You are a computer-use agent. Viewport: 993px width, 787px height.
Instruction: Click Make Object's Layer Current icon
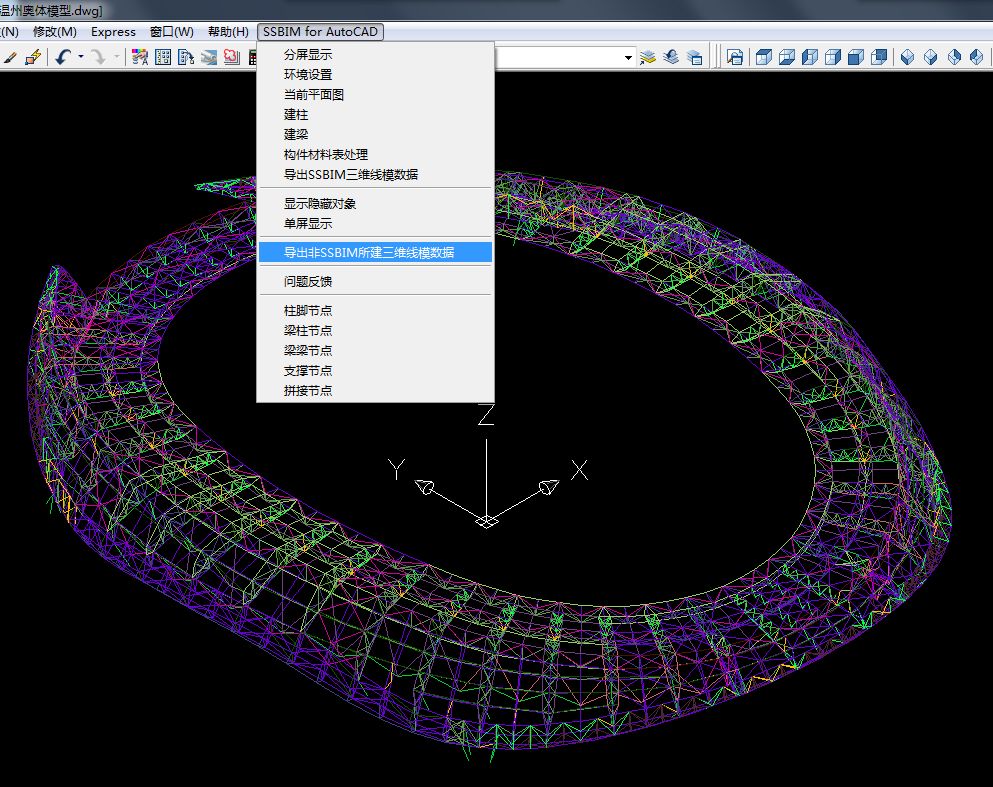pos(648,58)
